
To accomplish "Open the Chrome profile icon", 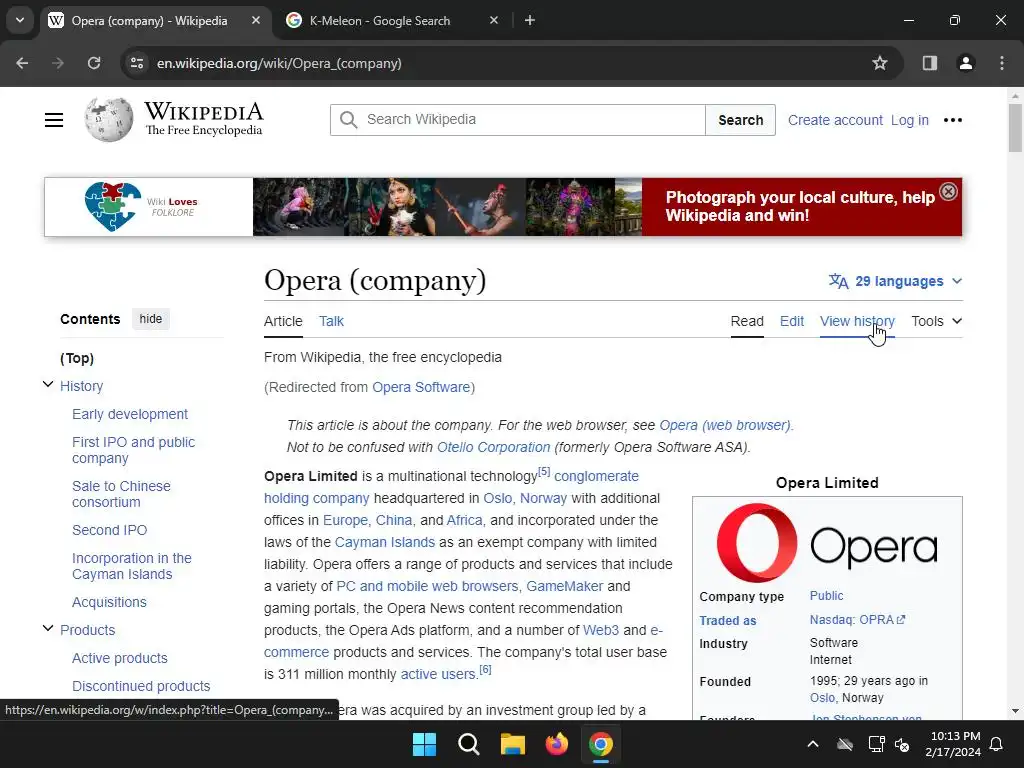I will [966, 63].
